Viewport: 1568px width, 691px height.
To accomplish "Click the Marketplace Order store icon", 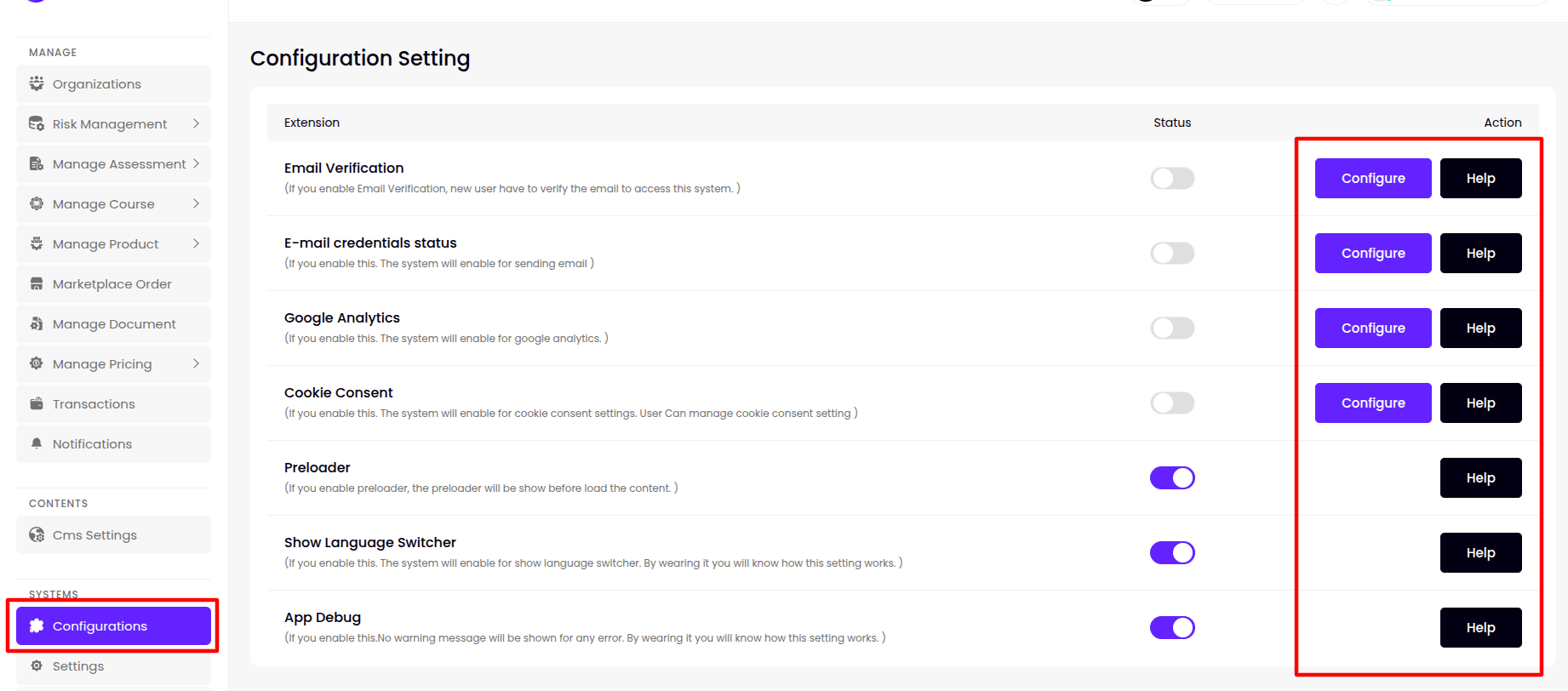I will click(37, 283).
